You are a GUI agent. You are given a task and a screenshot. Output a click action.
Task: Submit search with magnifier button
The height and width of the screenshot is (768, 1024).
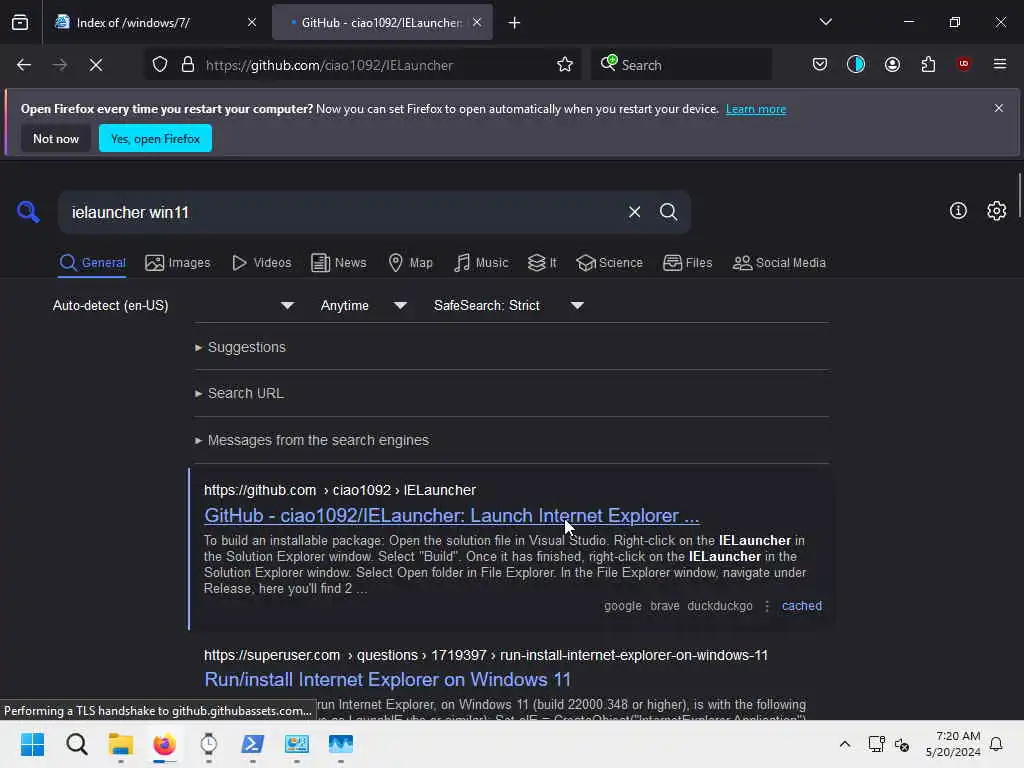tap(668, 212)
